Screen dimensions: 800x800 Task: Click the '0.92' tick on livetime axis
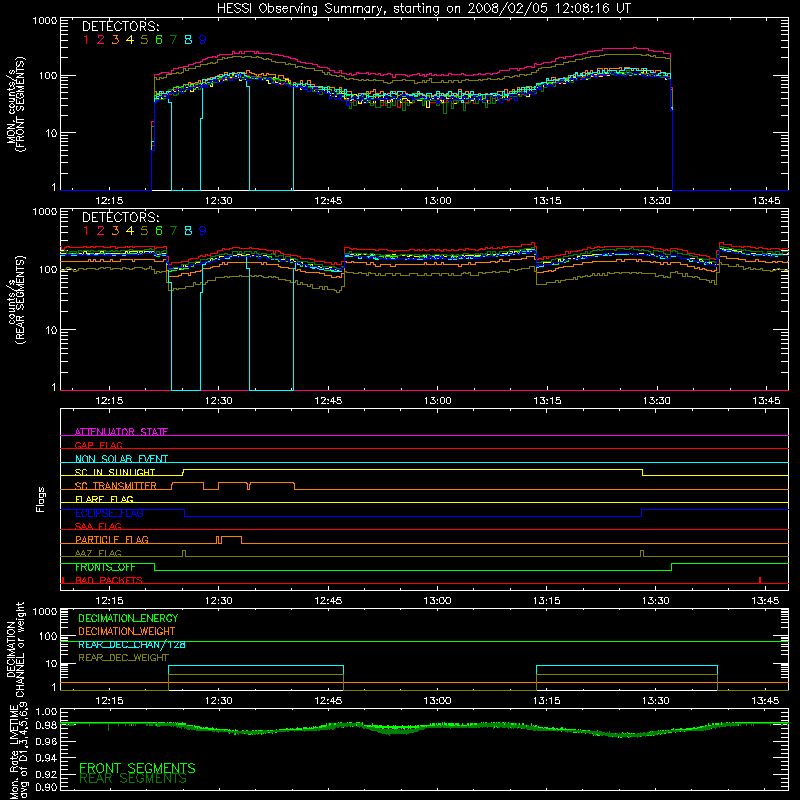[46, 774]
